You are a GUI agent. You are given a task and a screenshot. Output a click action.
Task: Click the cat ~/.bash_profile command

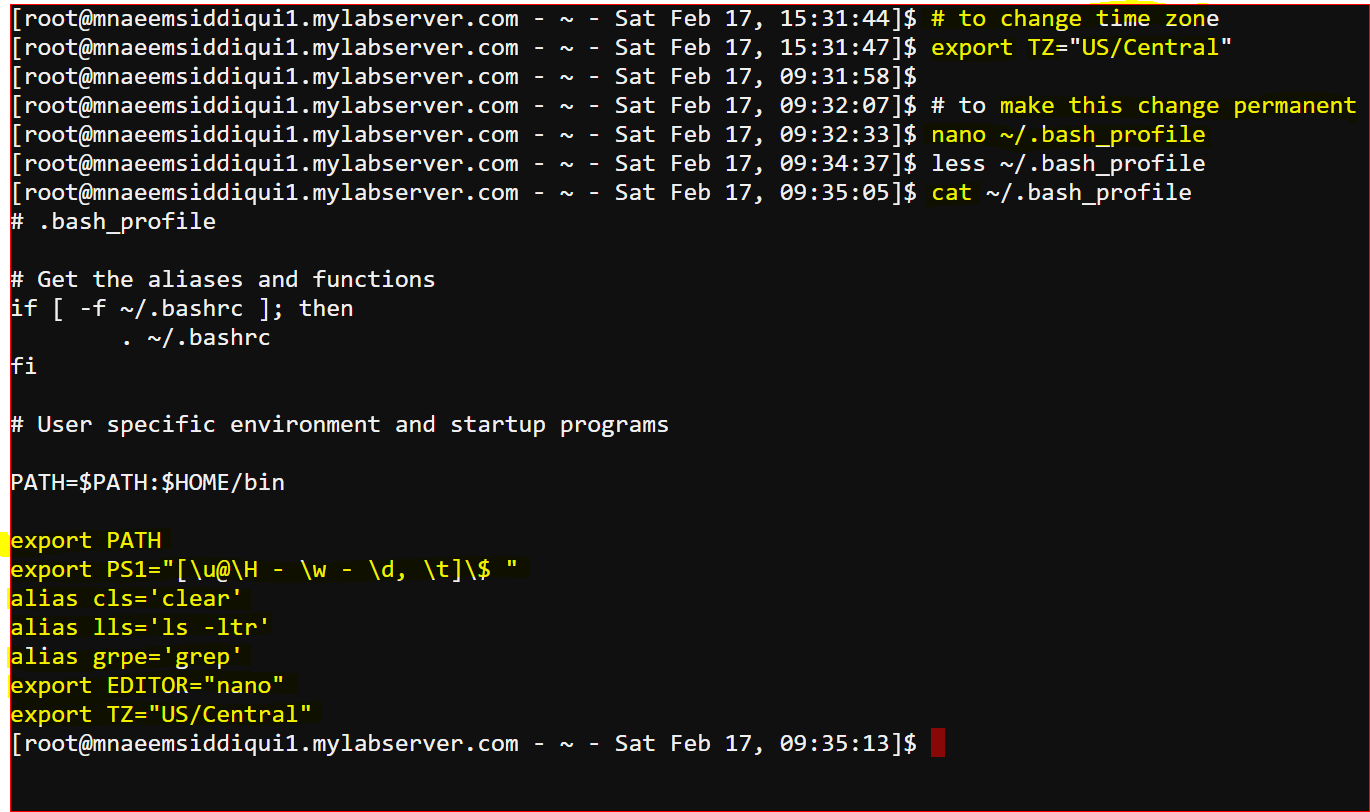(x=1061, y=192)
